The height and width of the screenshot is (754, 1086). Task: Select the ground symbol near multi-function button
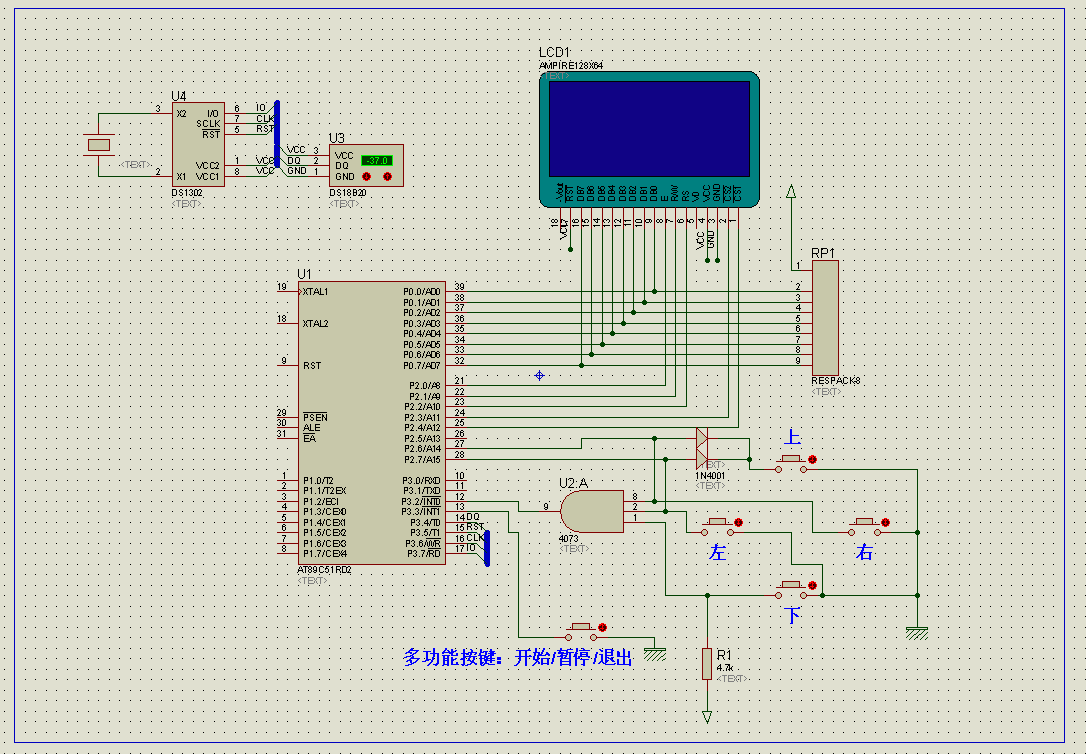pos(655,654)
